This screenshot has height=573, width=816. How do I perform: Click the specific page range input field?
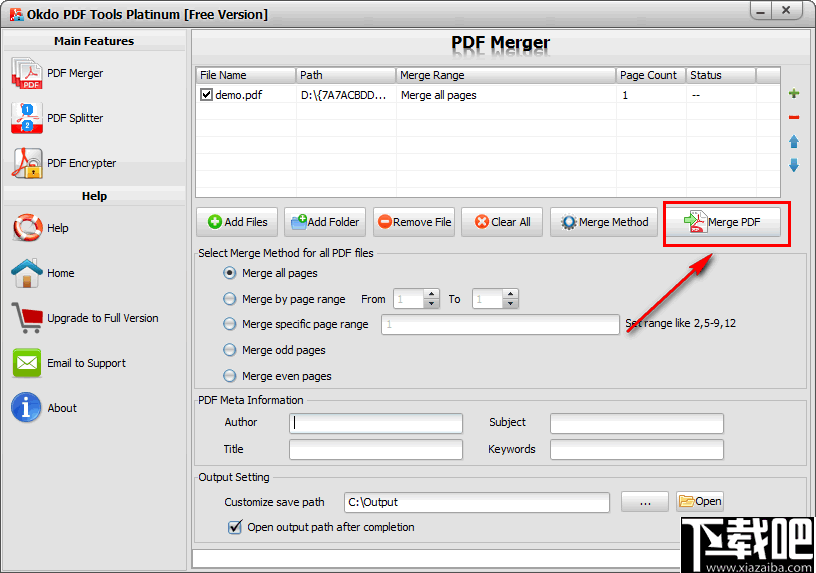[x=500, y=324]
